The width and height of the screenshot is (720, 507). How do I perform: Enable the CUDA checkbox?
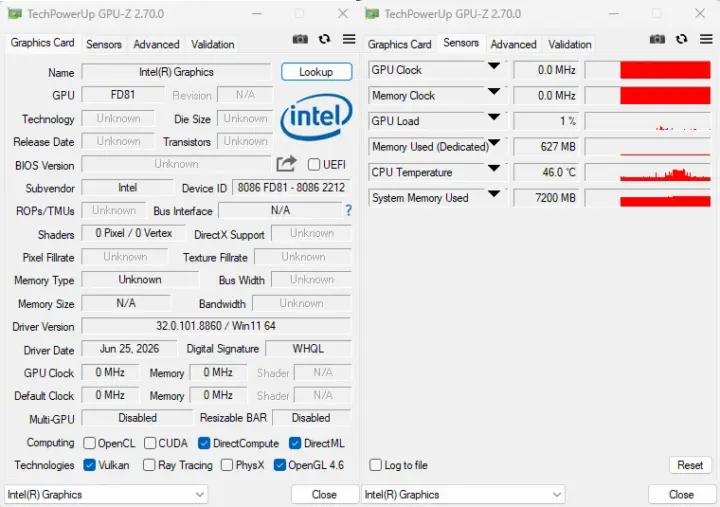150,443
